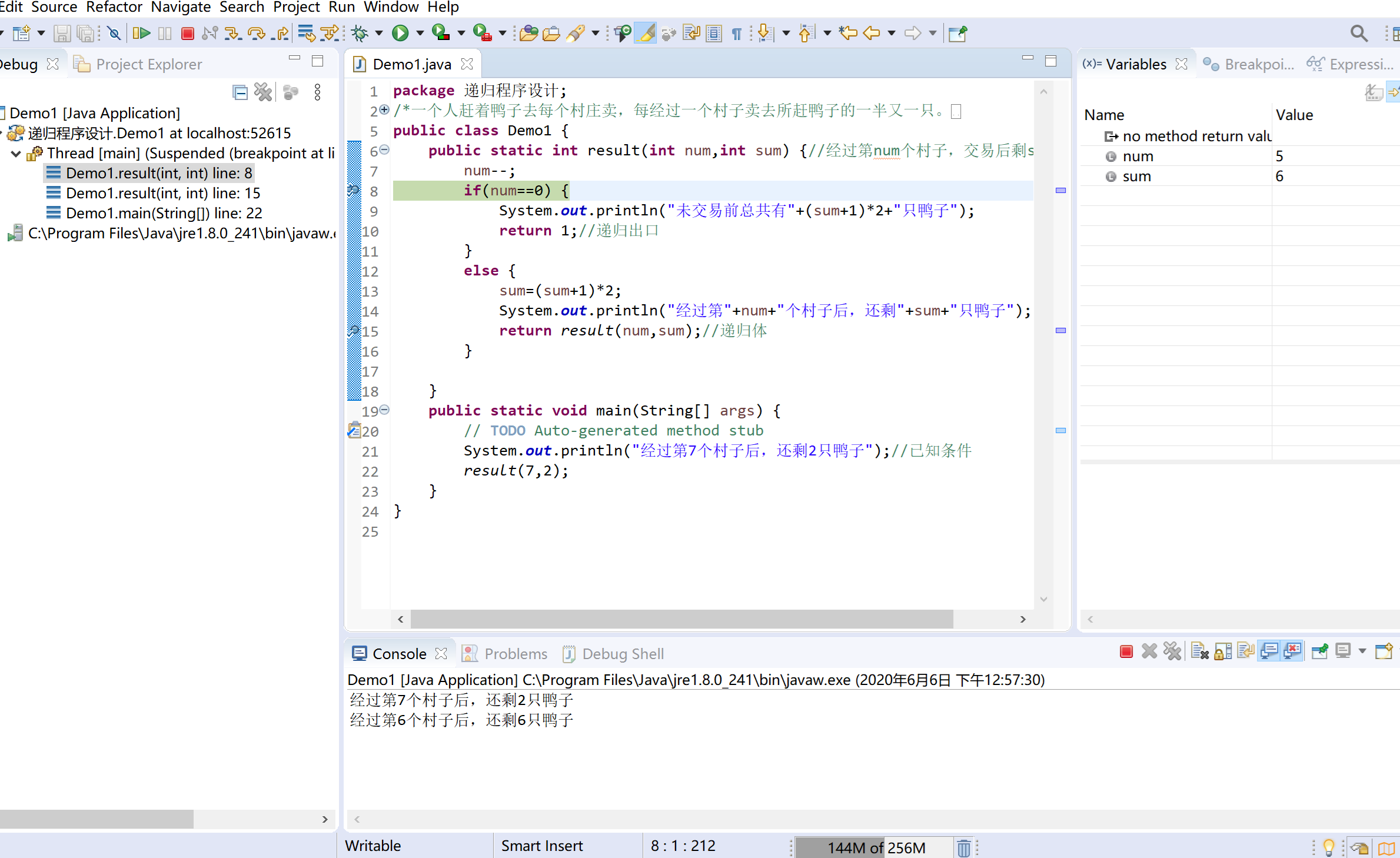Click the Step Into toolbar icon
Screen dimensions: 1400x858
[233, 34]
